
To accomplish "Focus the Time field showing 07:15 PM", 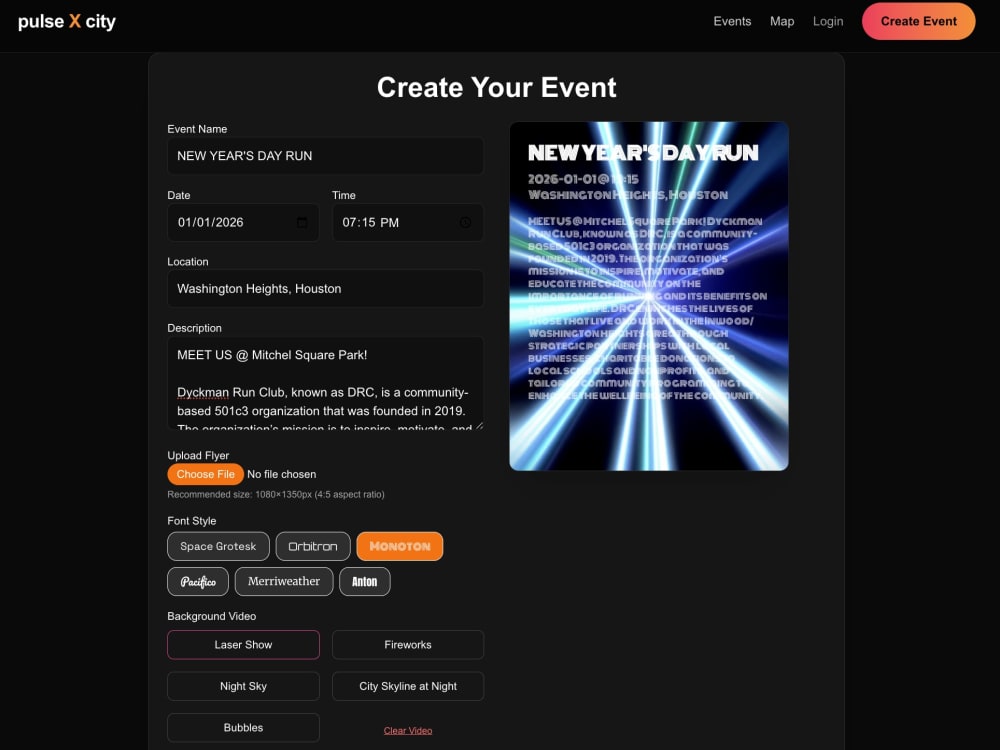I will tap(408, 222).
